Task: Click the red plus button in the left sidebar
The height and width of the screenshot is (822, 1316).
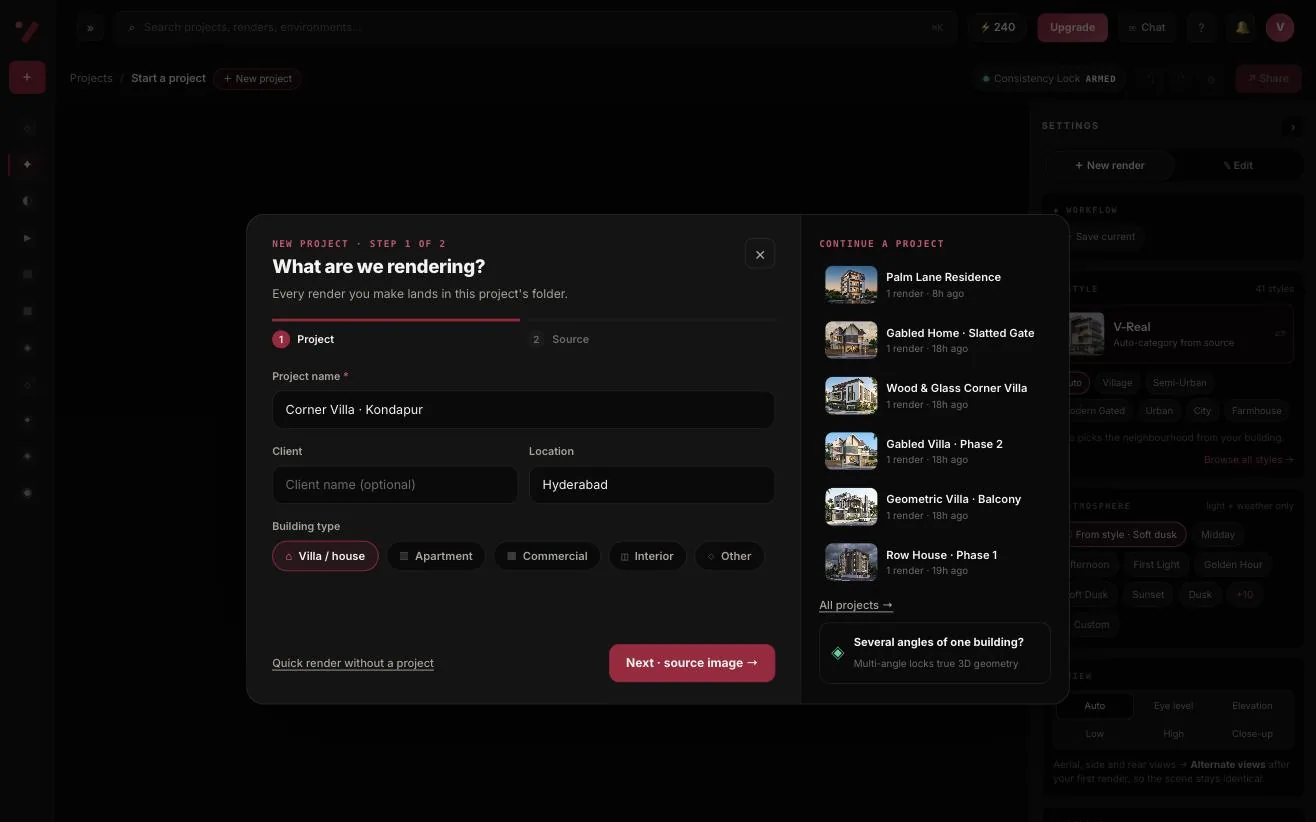Action: pos(27,78)
